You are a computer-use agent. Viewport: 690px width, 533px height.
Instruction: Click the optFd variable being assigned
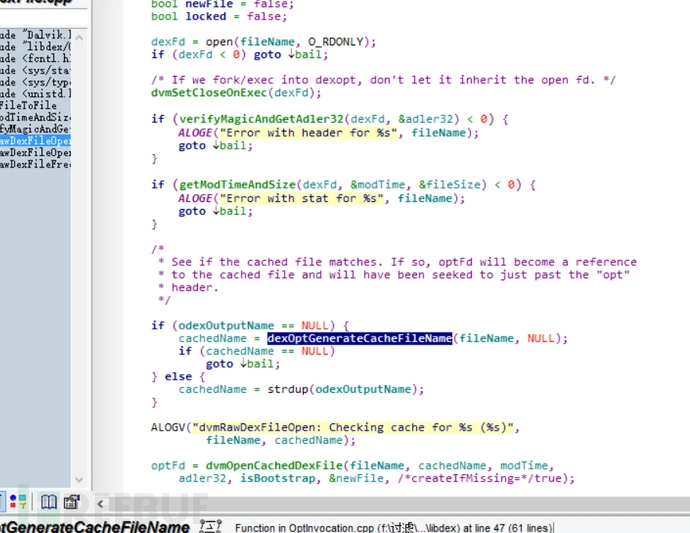[168, 466]
